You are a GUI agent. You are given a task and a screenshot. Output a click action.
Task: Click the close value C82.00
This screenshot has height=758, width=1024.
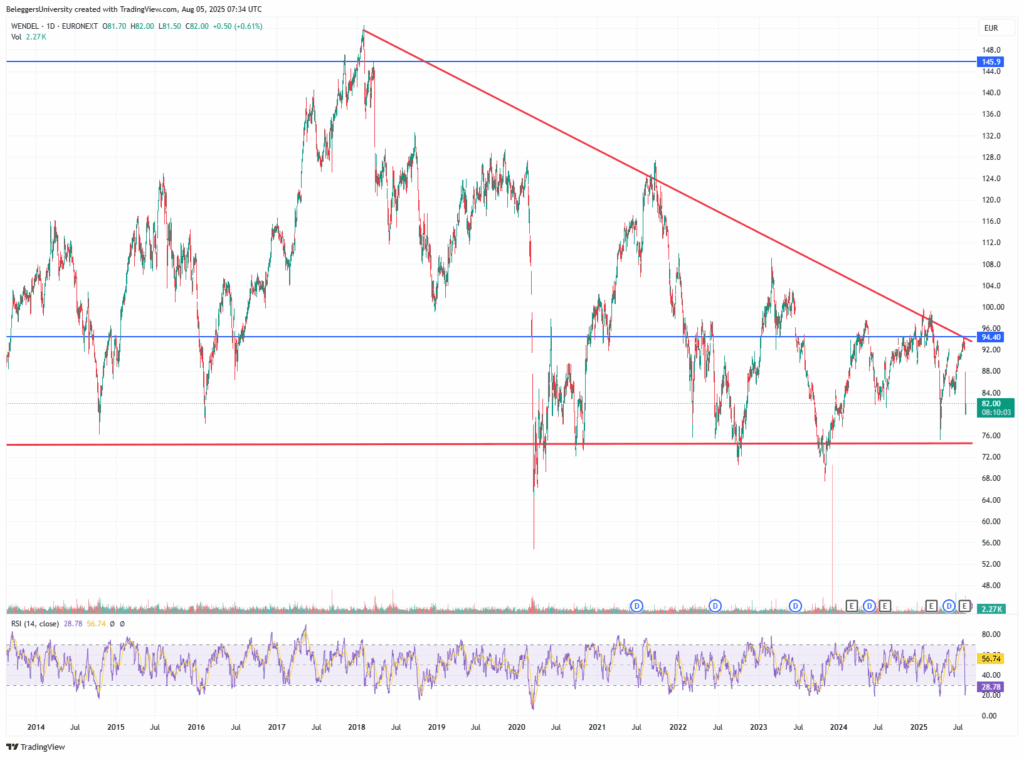tap(197, 26)
